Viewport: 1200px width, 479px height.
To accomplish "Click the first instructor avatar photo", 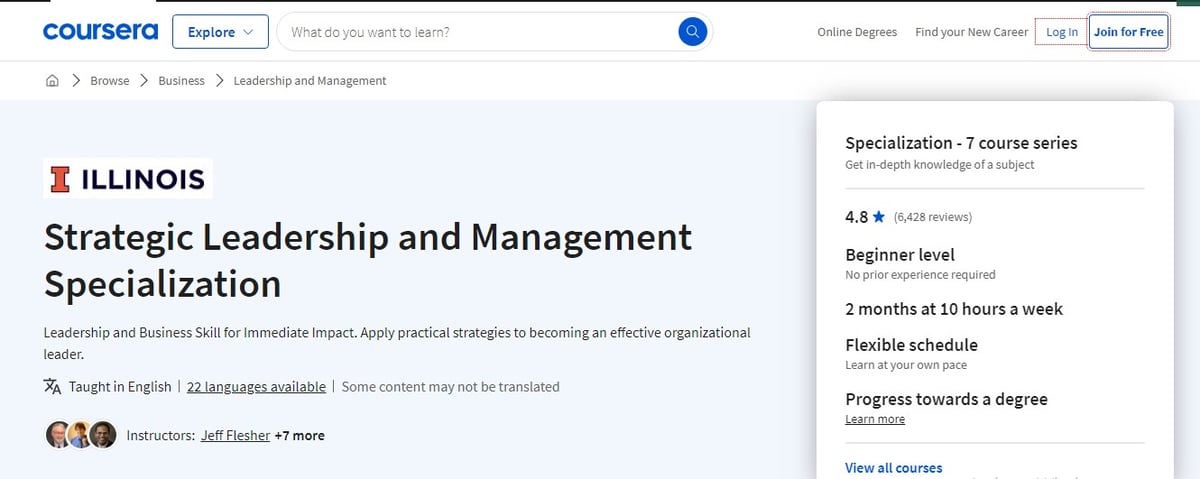I will 59,435.
